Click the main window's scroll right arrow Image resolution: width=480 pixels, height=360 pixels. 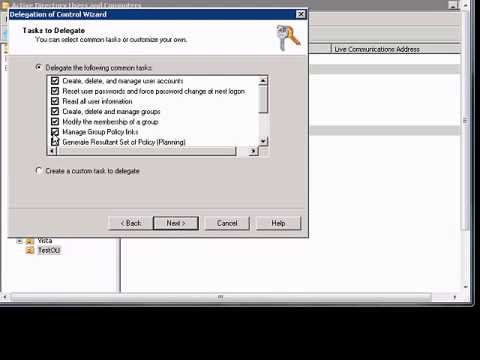pyautogui.click(x=455, y=297)
